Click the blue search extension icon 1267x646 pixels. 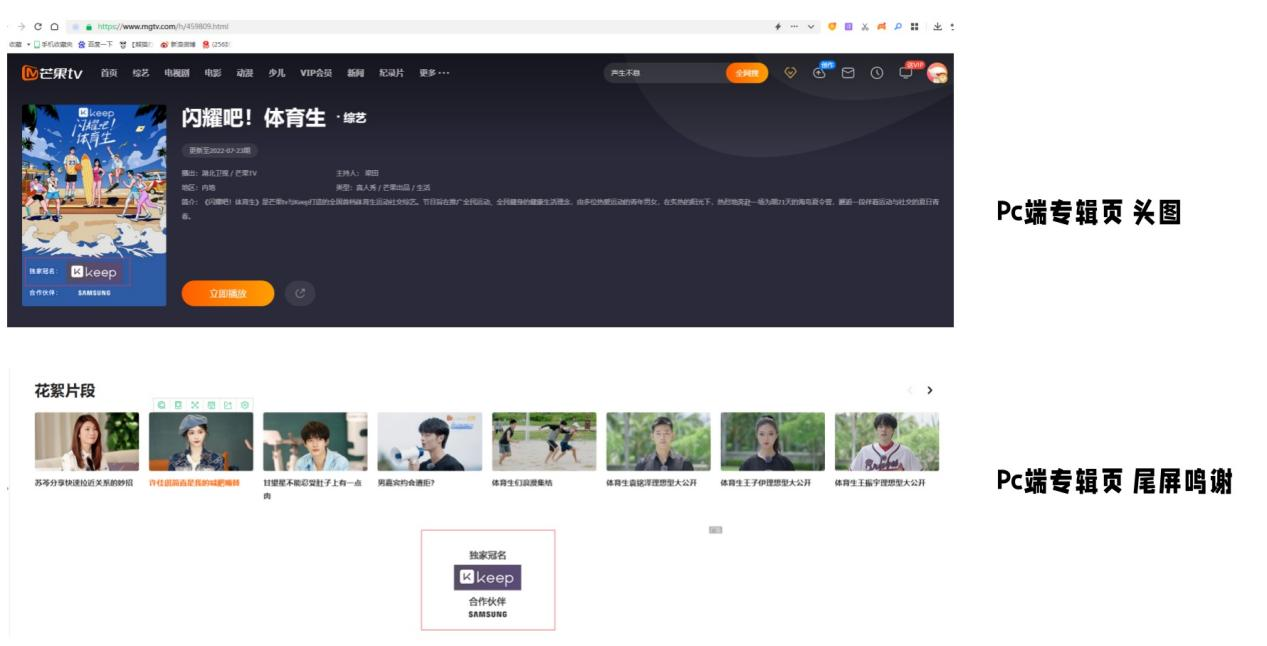click(x=898, y=26)
